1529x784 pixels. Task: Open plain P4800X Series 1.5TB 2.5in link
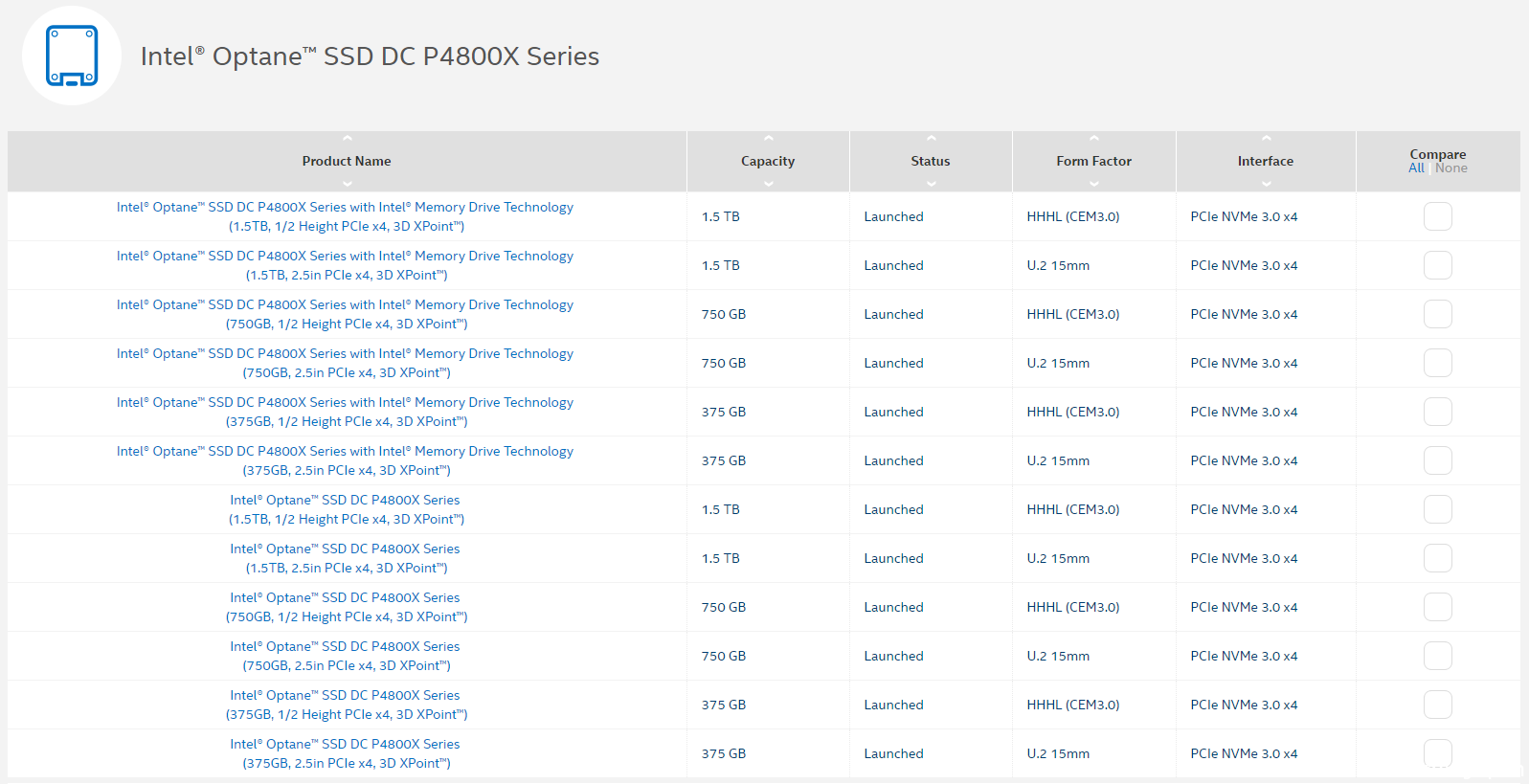[x=346, y=558]
